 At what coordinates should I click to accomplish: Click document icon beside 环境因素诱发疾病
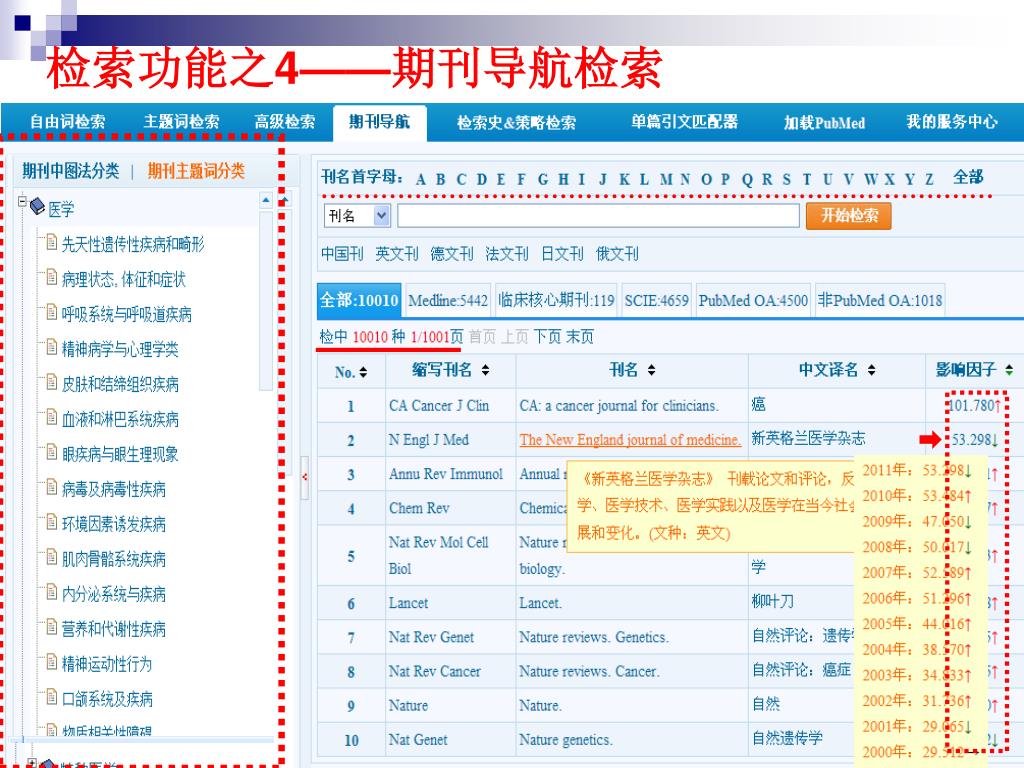point(52,522)
